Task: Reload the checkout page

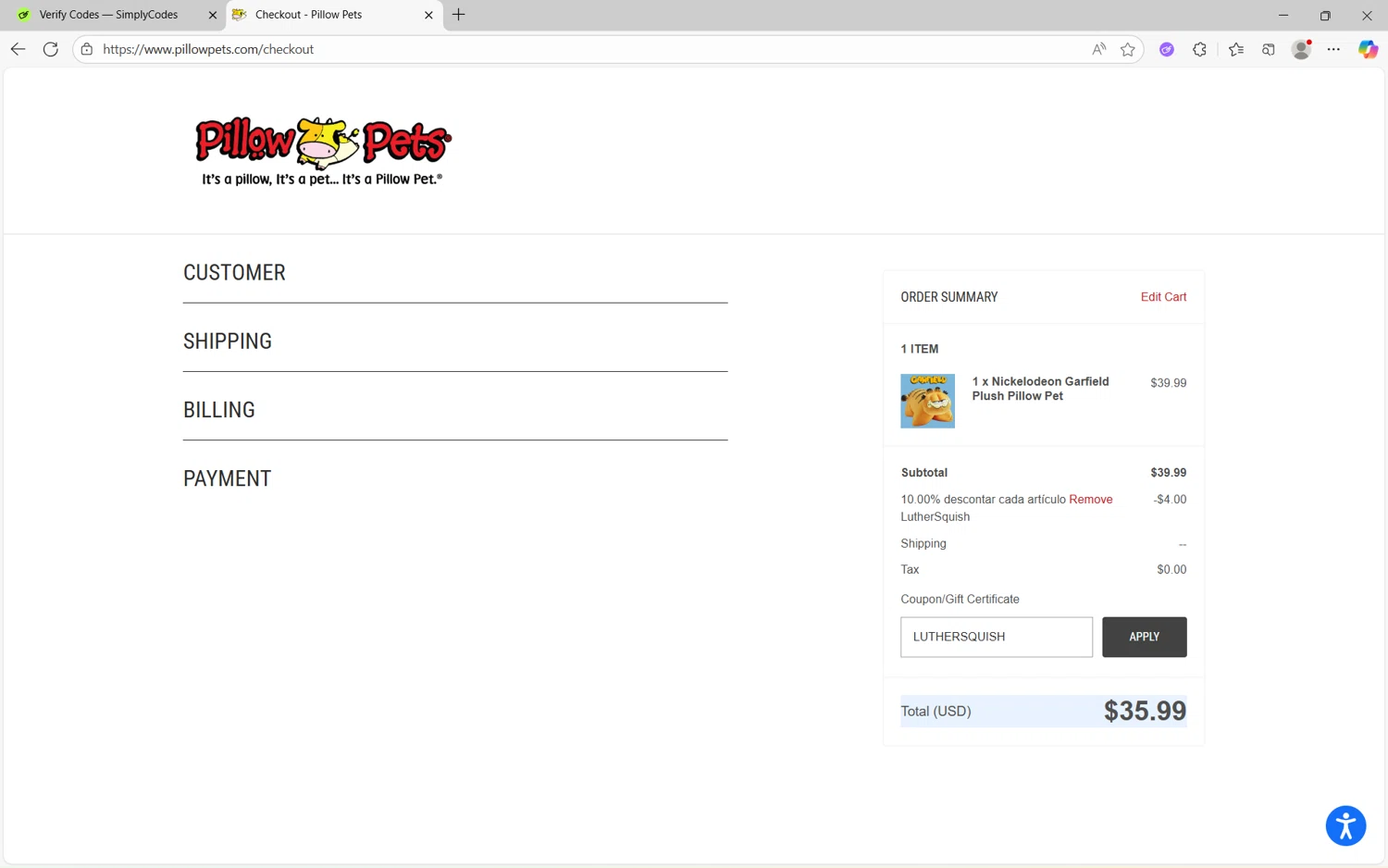Action: (x=51, y=49)
